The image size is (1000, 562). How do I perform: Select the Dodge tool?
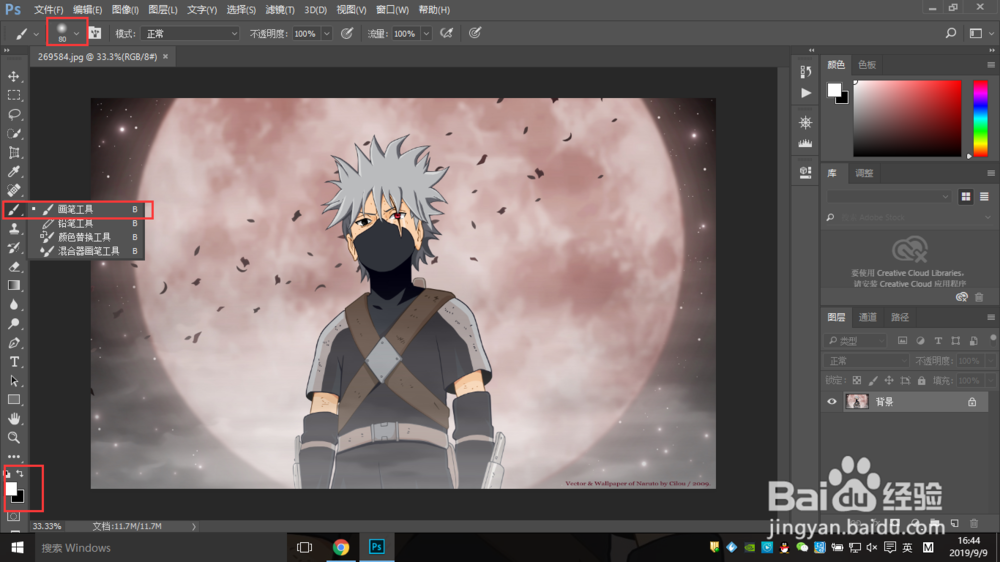pos(13,324)
